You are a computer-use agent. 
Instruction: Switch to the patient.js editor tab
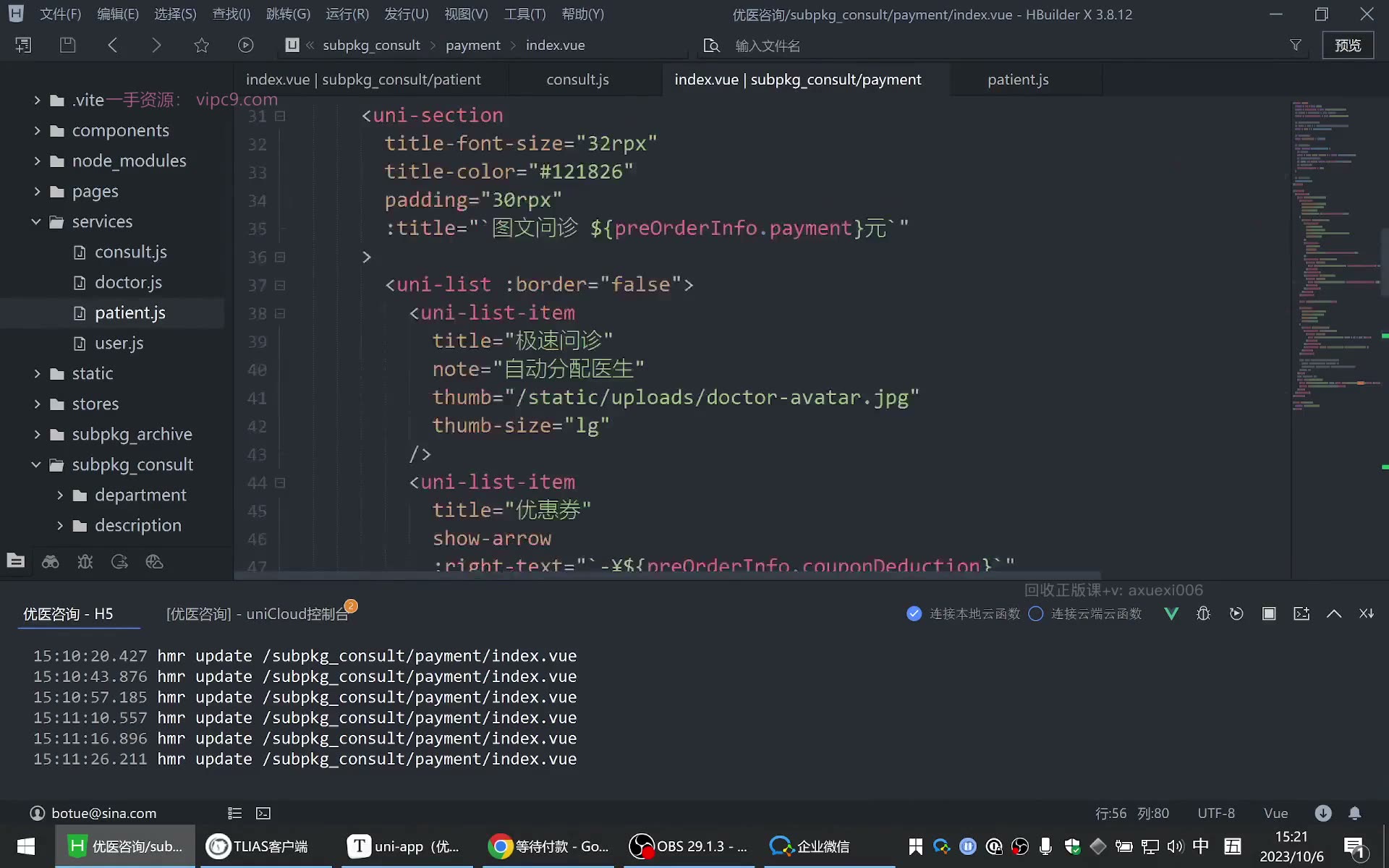[1018, 80]
